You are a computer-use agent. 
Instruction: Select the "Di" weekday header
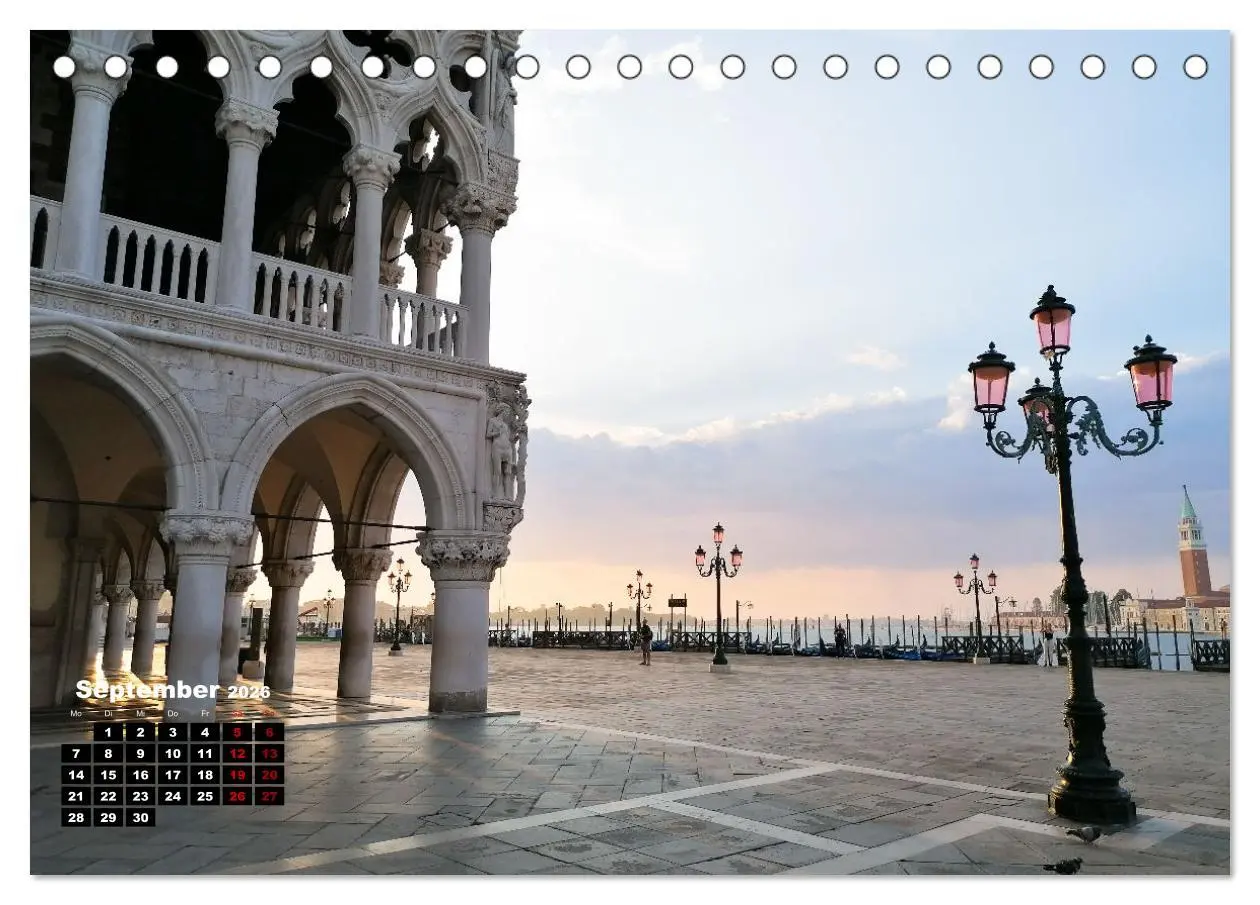108,713
